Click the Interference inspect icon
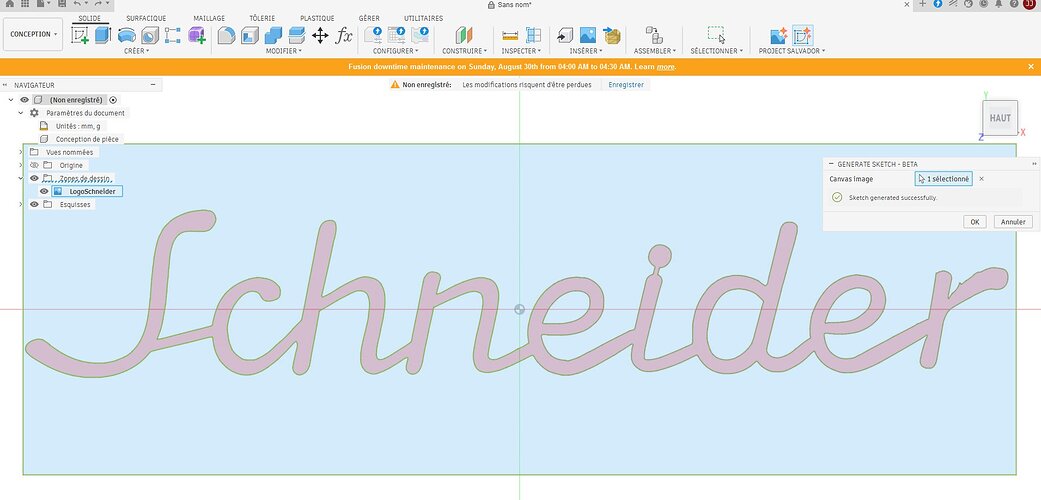Image resolution: width=1041 pixels, height=500 pixels. pyautogui.click(x=533, y=35)
